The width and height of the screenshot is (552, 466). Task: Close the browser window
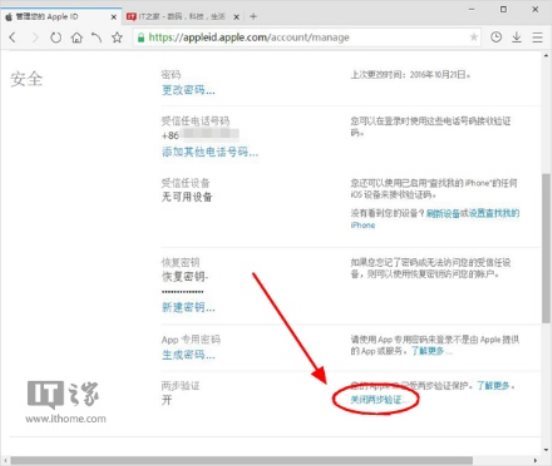tap(535, 9)
